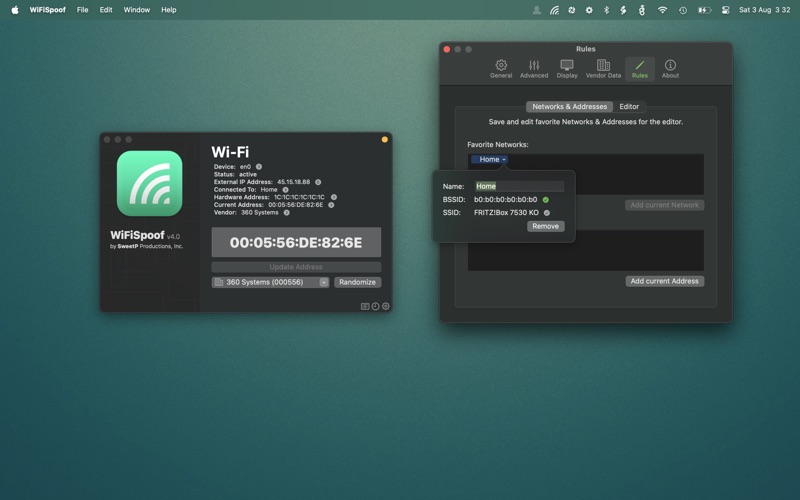The height and width of the screenshot is (500, 800).
Task: Open the About pane
Action: pos(670,69)
